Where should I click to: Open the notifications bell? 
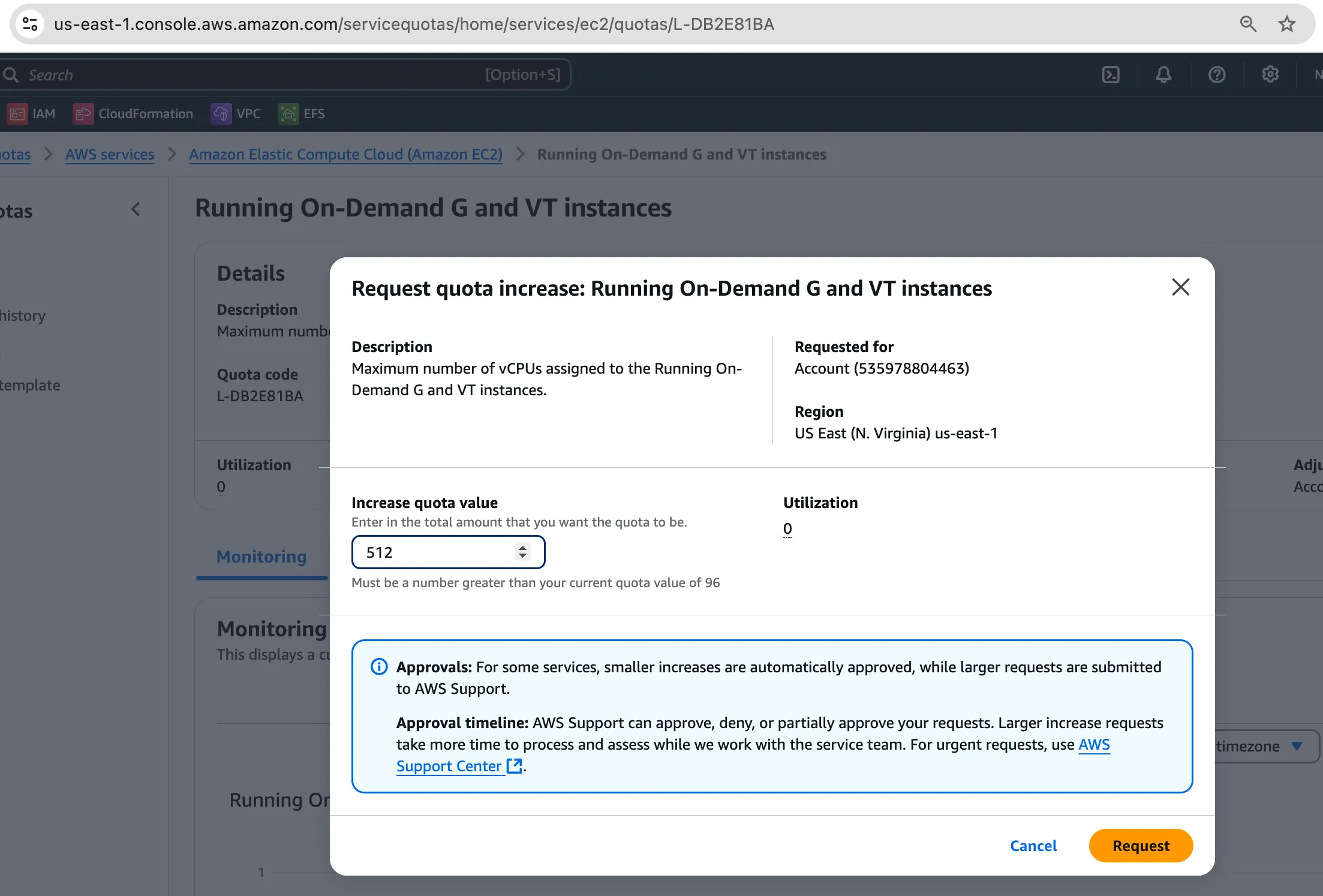[x=1163, y=75]
